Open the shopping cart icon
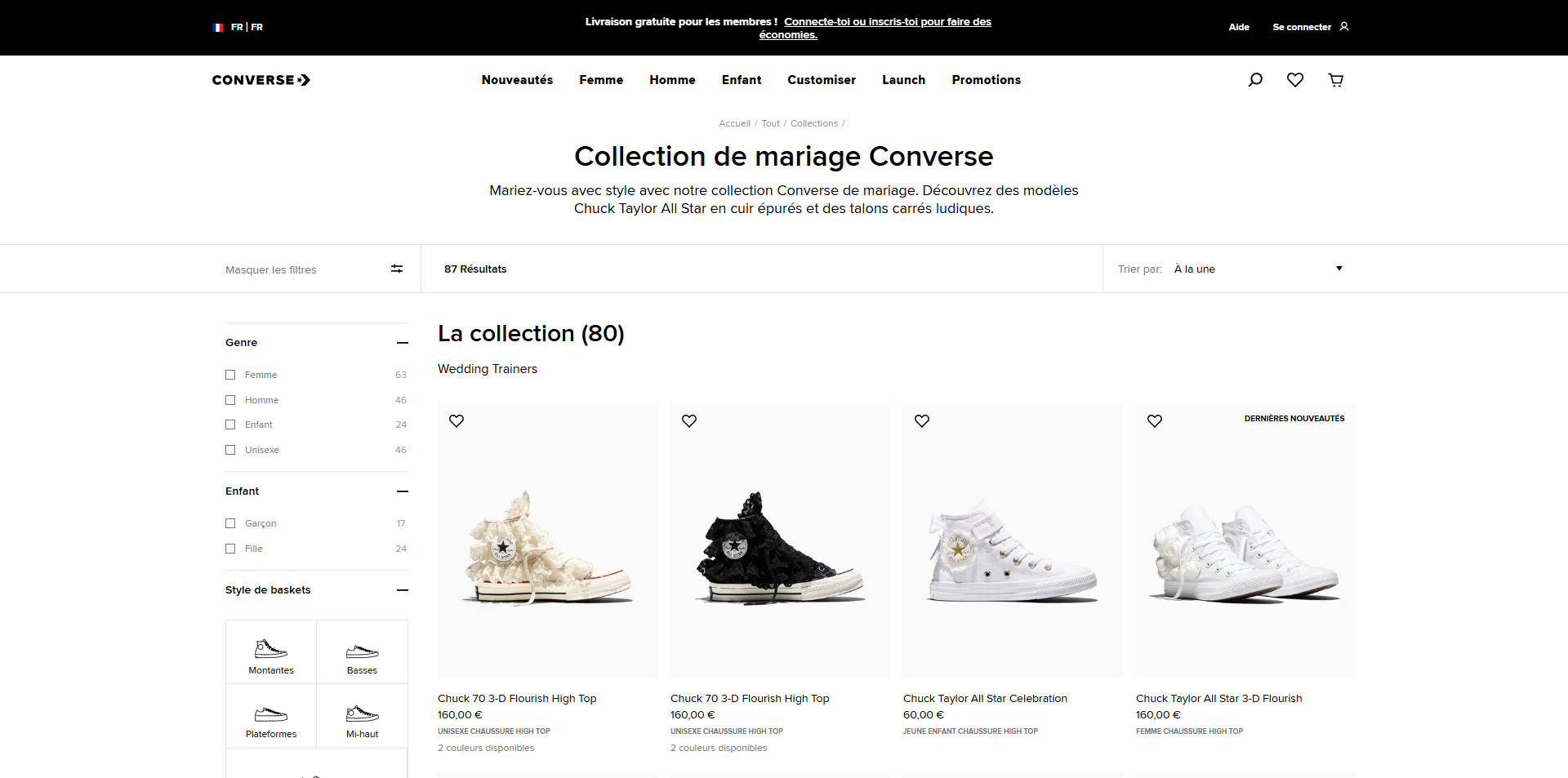Image resolution: width=1568 pixels, height=778 pixels. tap(1336, 80)
